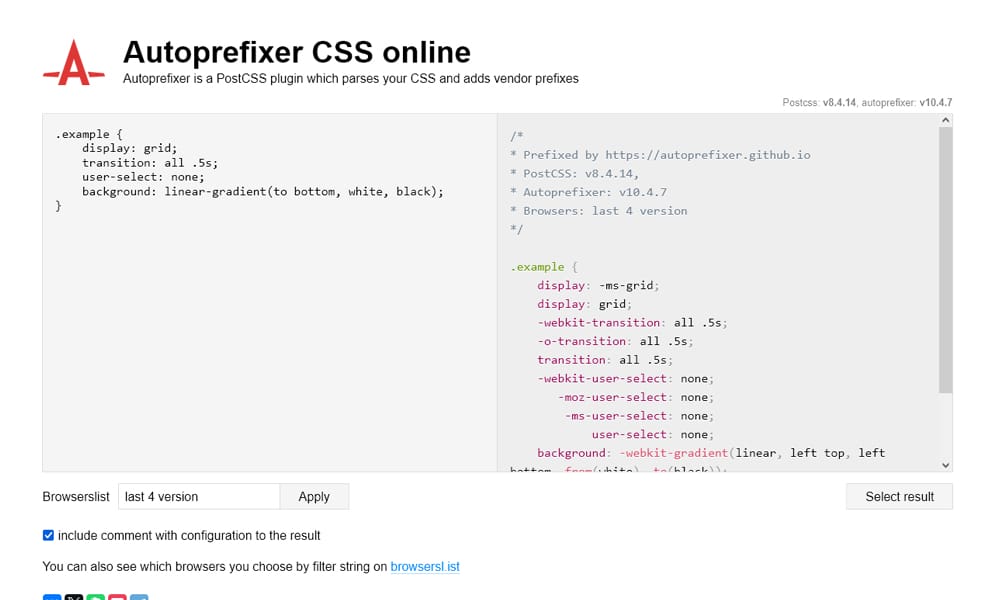Click the output panel scroll up arrow
The image size is (1000, 600).
pos(945,121)
